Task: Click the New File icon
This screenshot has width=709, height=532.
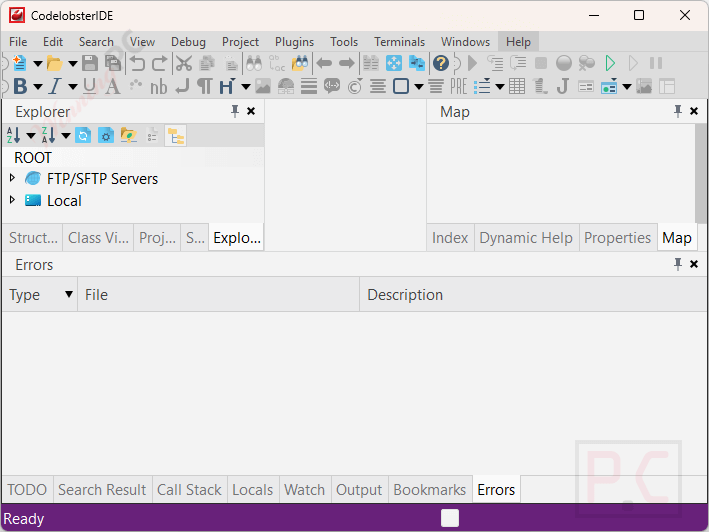Action: (x=19, y=63)
